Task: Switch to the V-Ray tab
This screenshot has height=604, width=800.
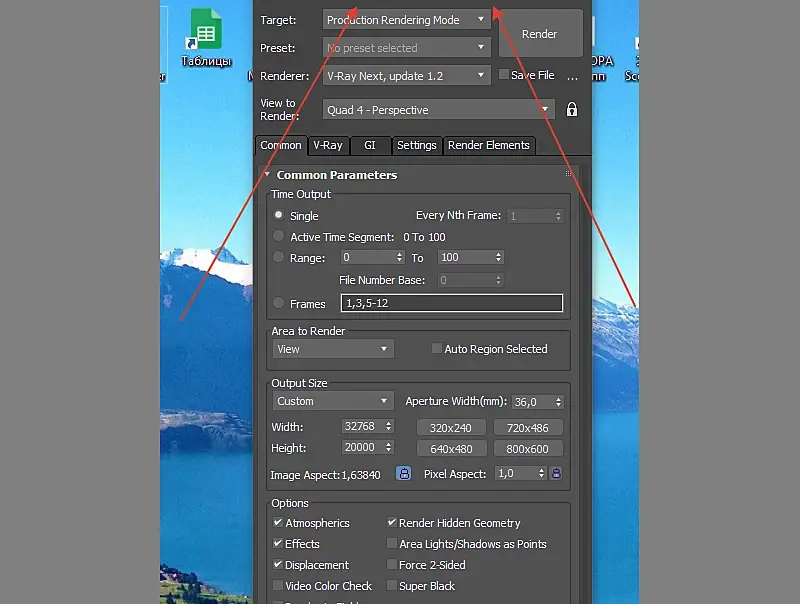Action: point(328,145)
